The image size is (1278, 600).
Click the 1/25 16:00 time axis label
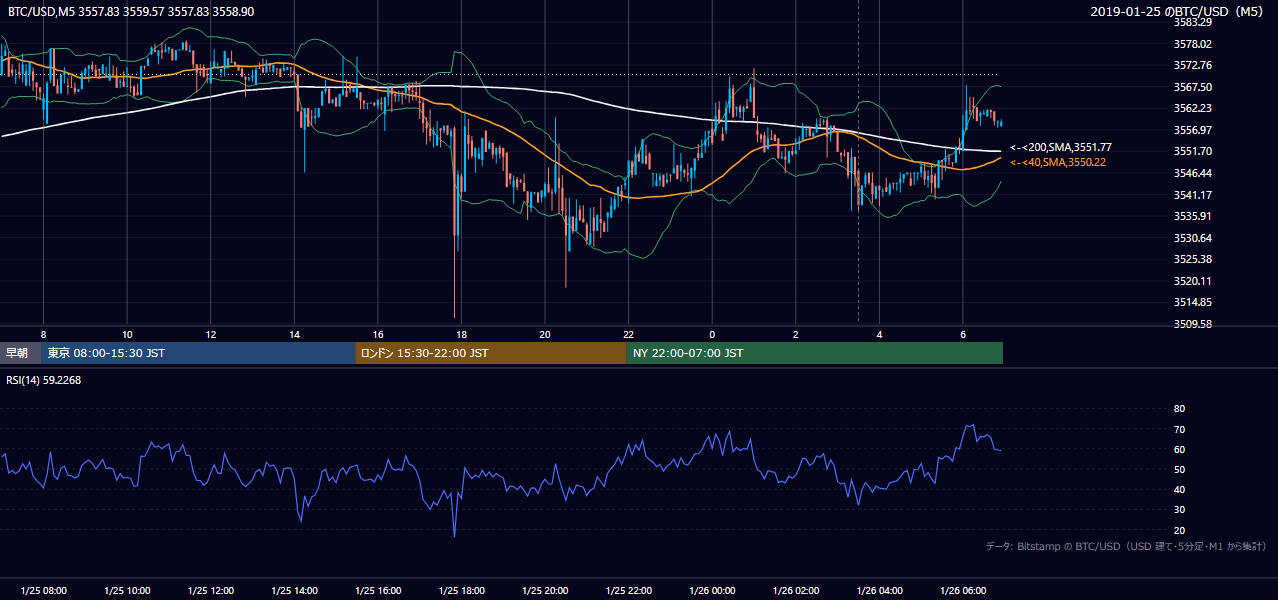(378, 591)
